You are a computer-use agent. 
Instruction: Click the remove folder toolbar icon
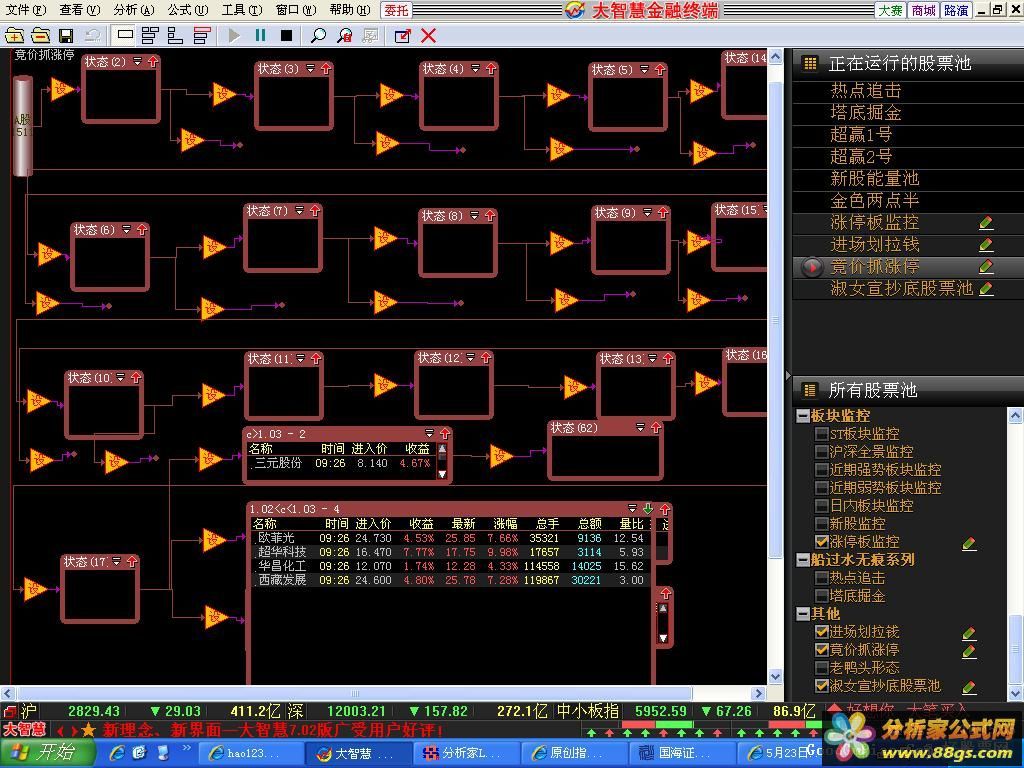tap(40, 36)
